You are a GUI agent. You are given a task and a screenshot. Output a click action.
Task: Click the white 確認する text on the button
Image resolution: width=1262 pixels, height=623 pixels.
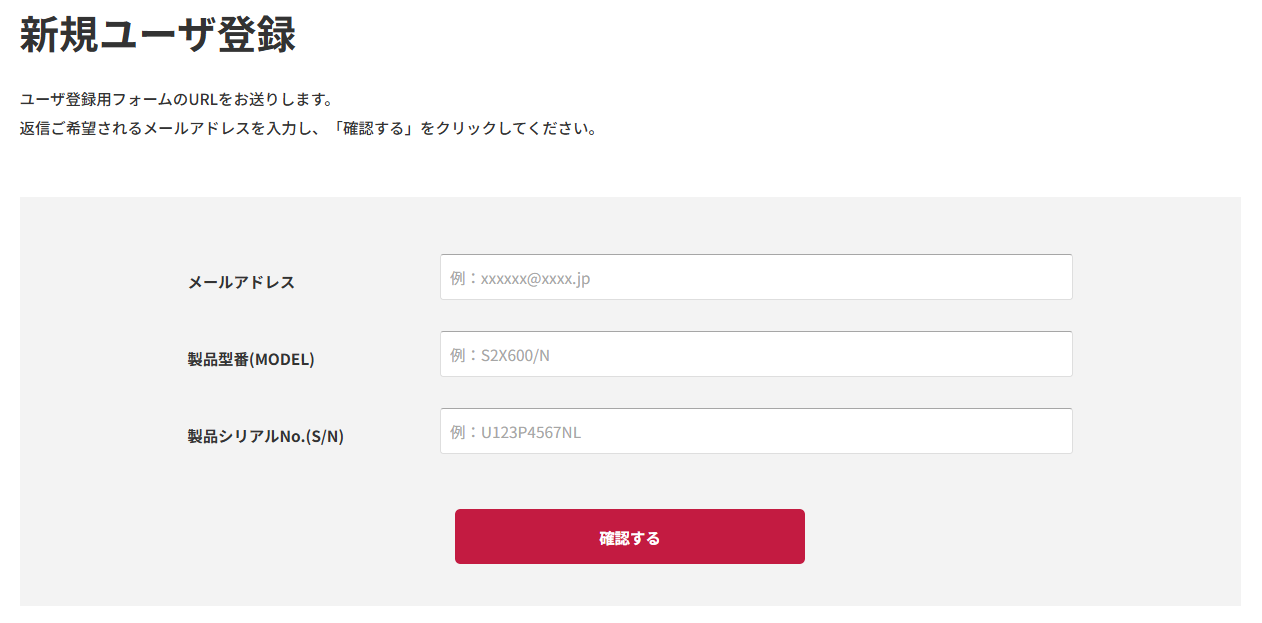[629, 538]
